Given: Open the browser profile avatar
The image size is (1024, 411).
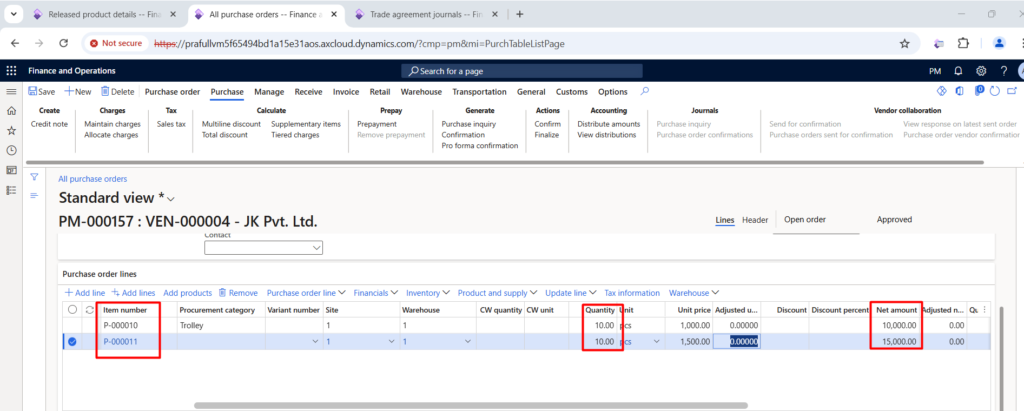Looking at the screenshot, I should point(999,43).
